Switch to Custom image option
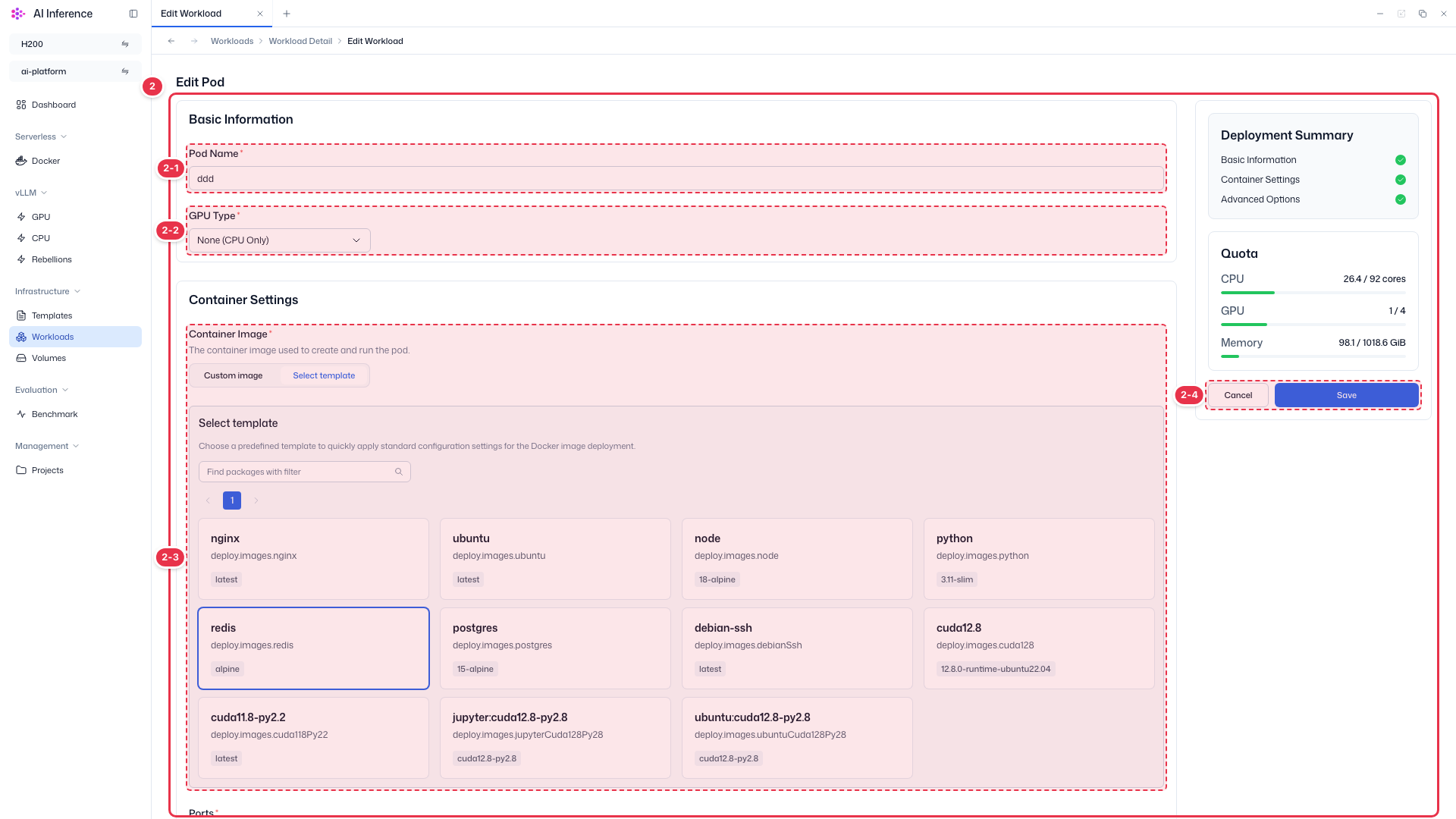 (x=234, y=375)
